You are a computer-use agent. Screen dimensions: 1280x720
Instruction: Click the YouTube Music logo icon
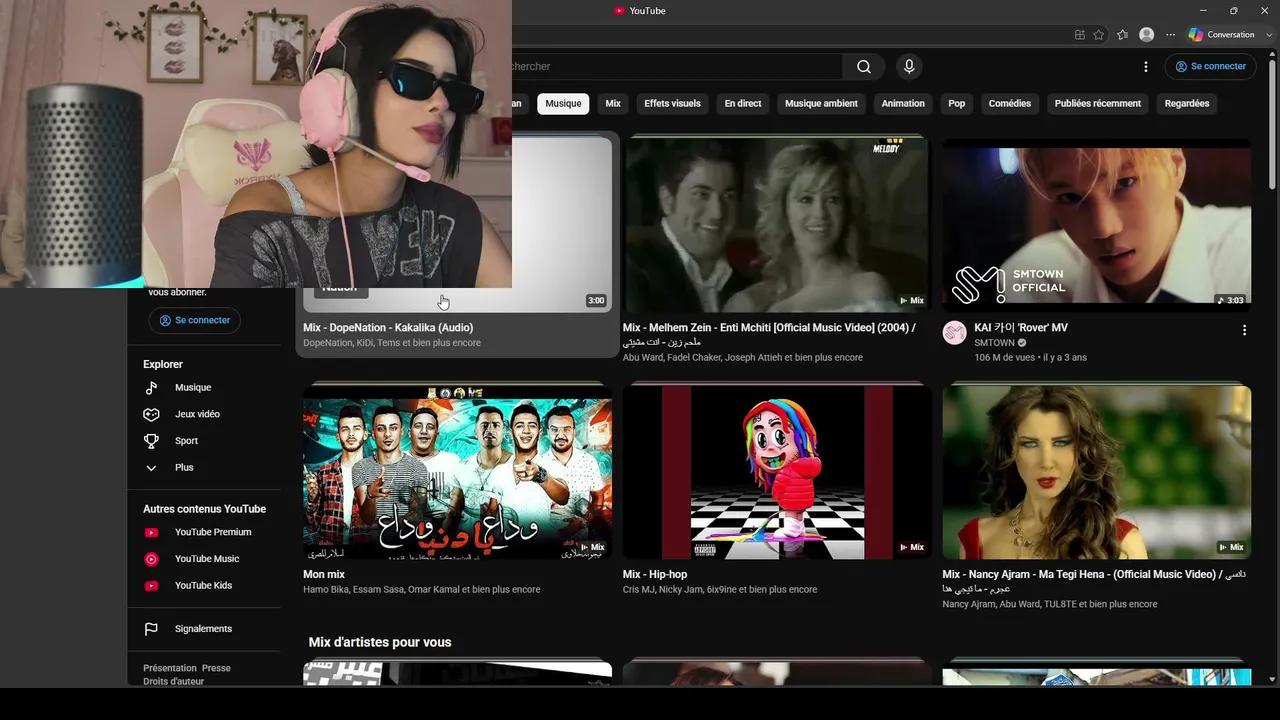coord(151,559)
